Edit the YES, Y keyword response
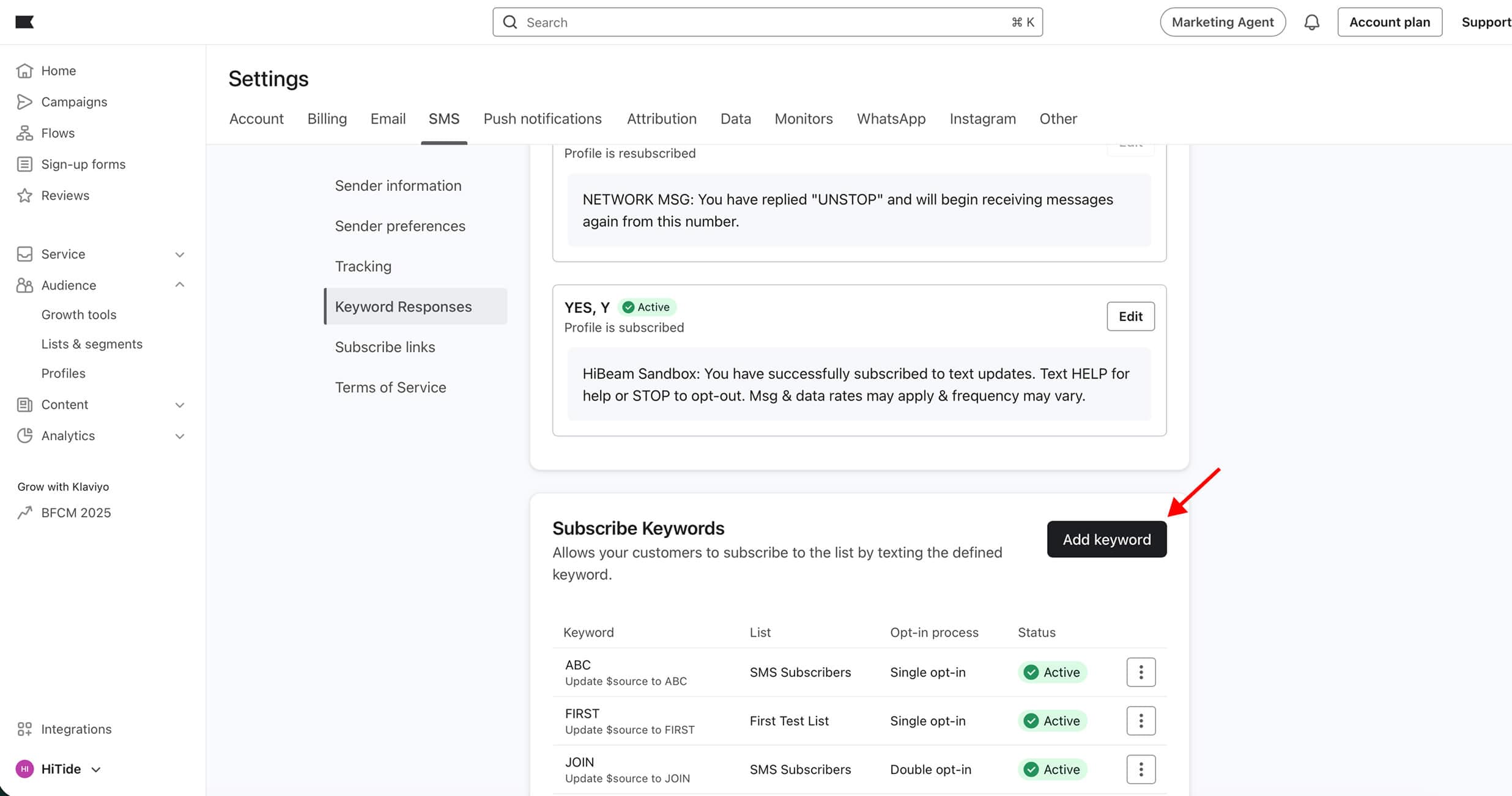1512x796 pixels. [1130, 316]
